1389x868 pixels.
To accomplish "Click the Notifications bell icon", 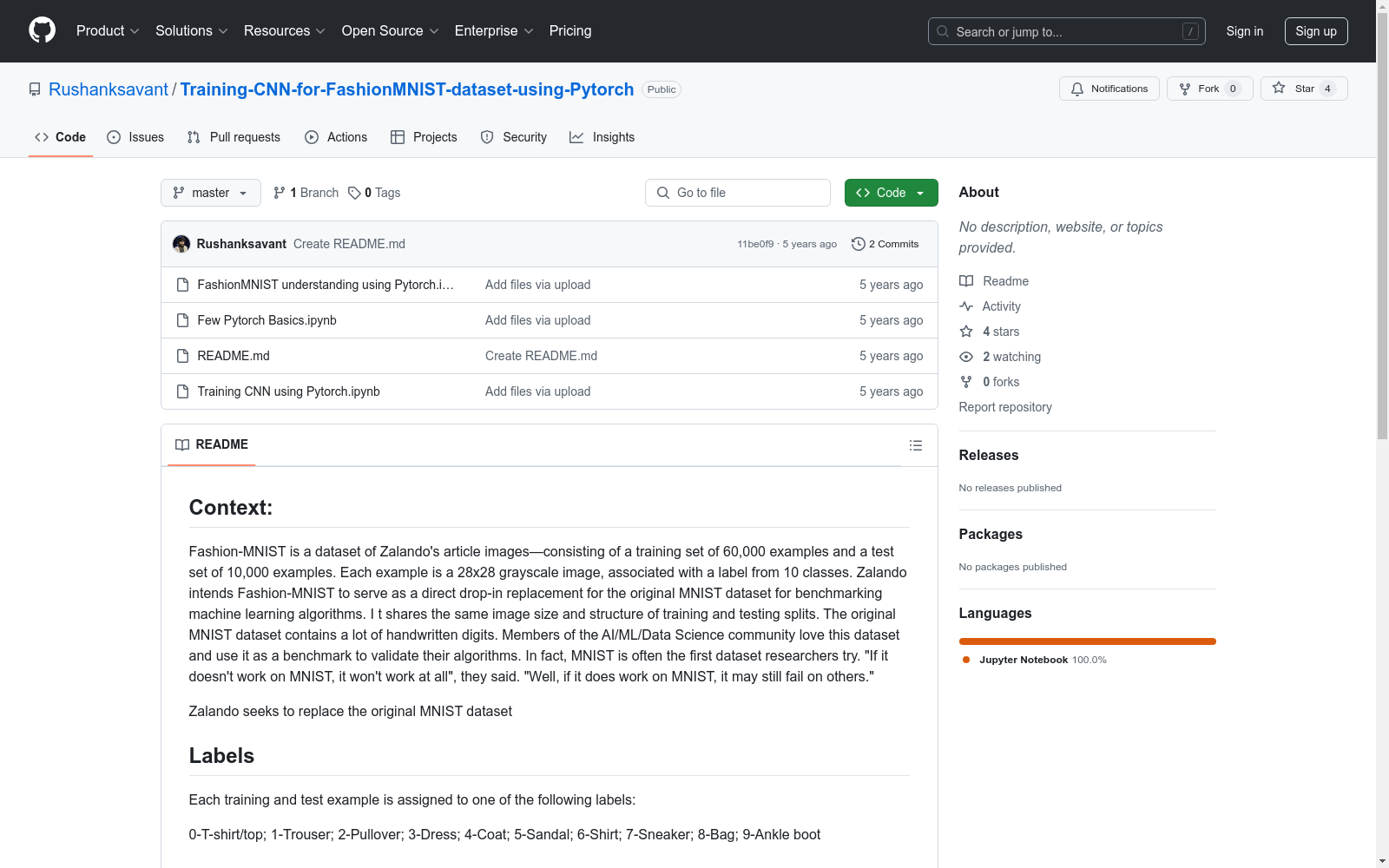I will point(1077,89).
